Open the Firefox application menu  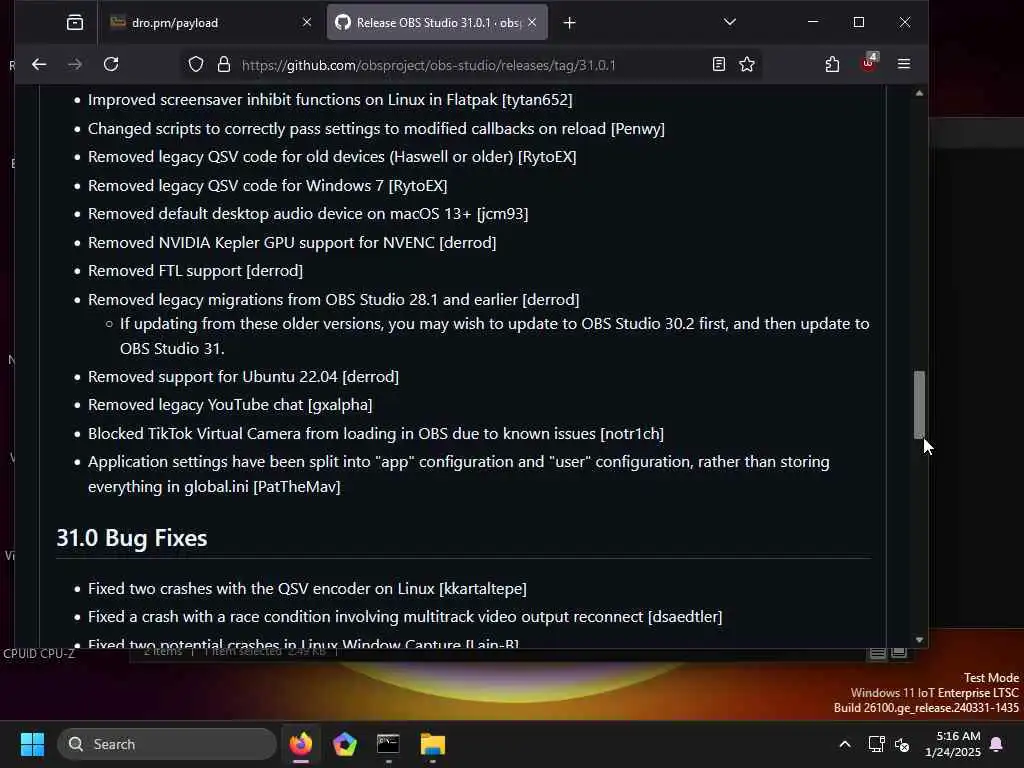(904, 64)
